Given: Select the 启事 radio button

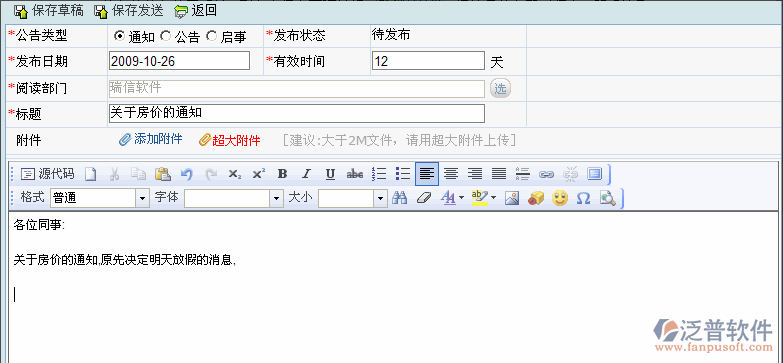Looking at the screenshot, I should click(212, 36).
